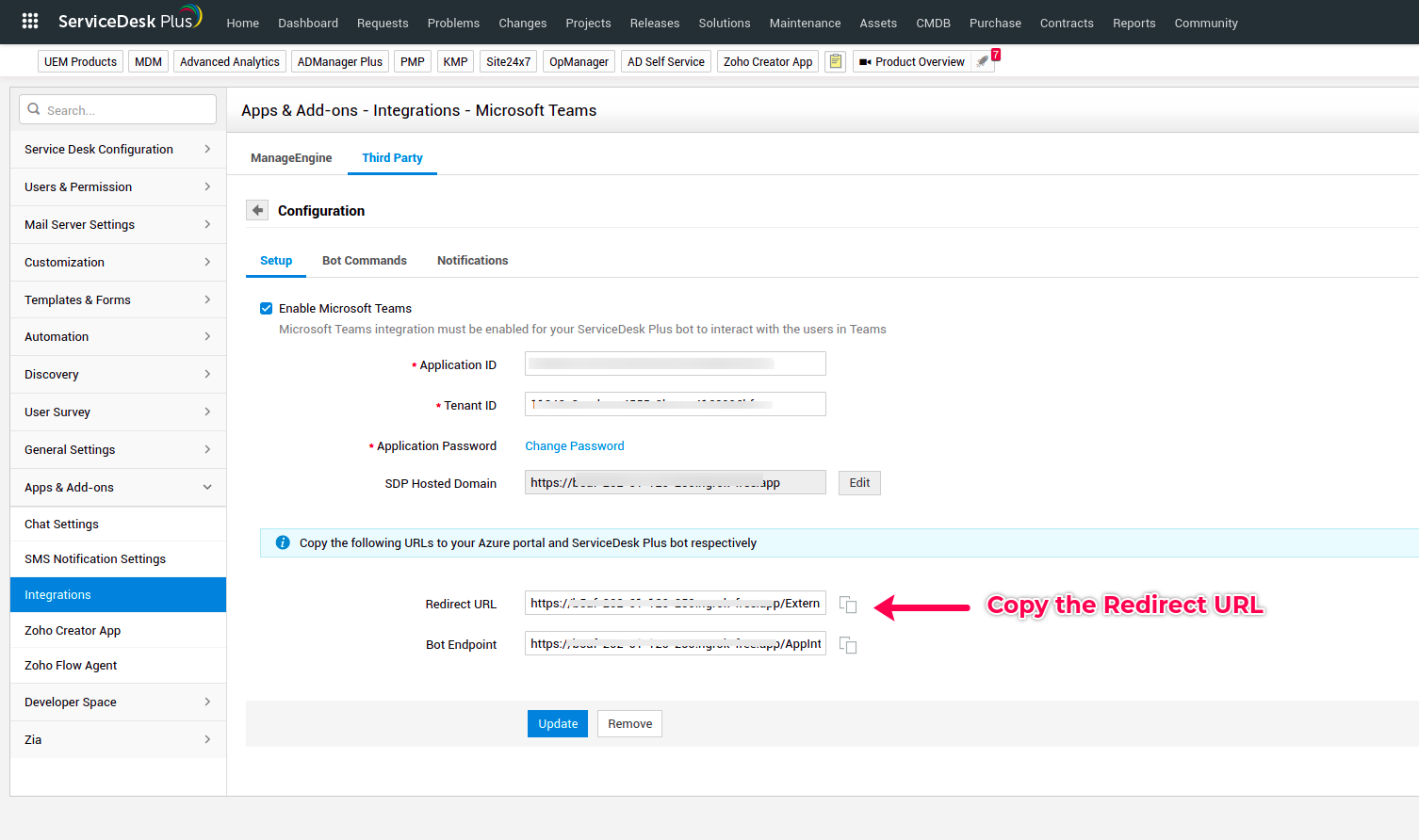Expand Mail Server Settings section
Image resolution: width=1419 pixels, height=840 pixels.
pyautogui.click(x=118, y=225)
